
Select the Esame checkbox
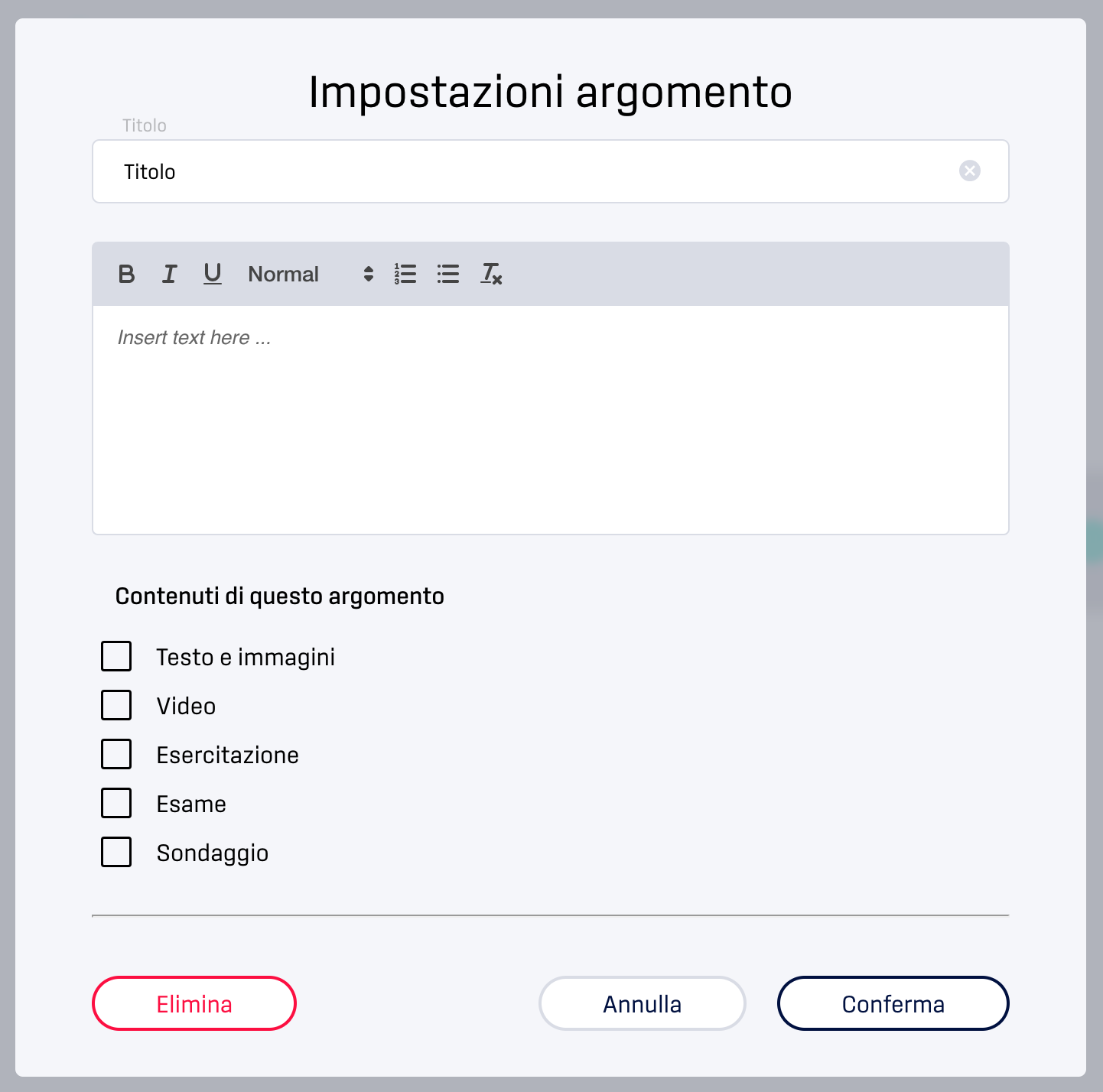click(x=116, y=803)
